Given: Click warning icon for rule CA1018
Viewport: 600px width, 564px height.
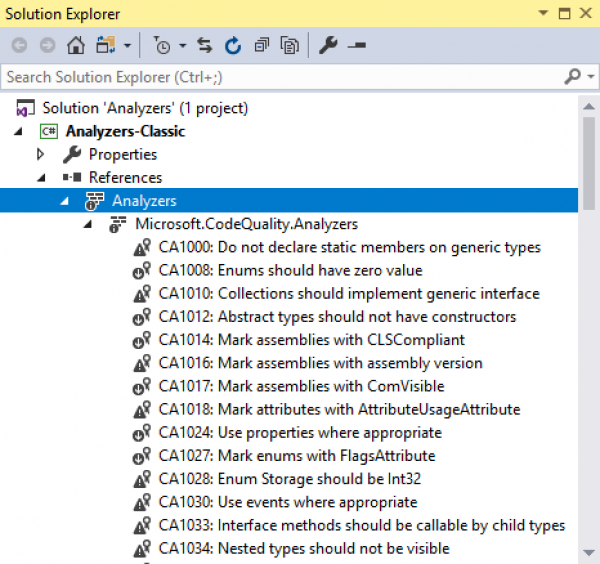Looking at the screenshot, I should (x=142, y=409).
